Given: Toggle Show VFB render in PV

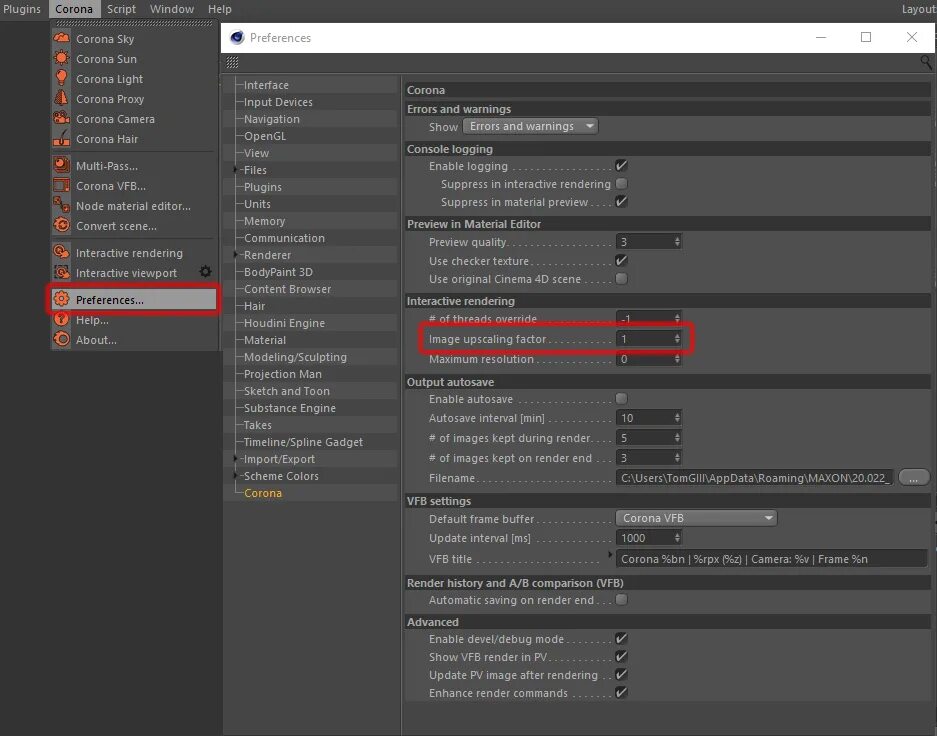Looking at the screenshot, I should [621, 657].
